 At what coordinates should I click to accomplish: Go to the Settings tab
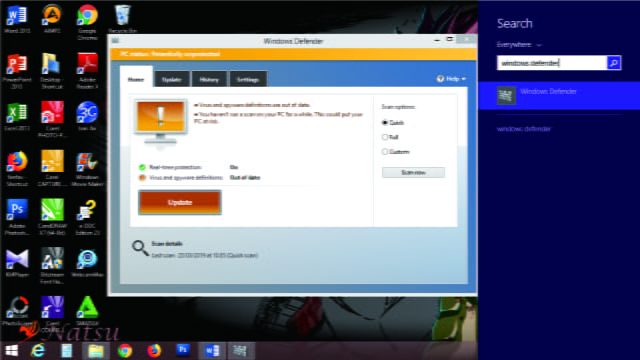click(248, 79)
